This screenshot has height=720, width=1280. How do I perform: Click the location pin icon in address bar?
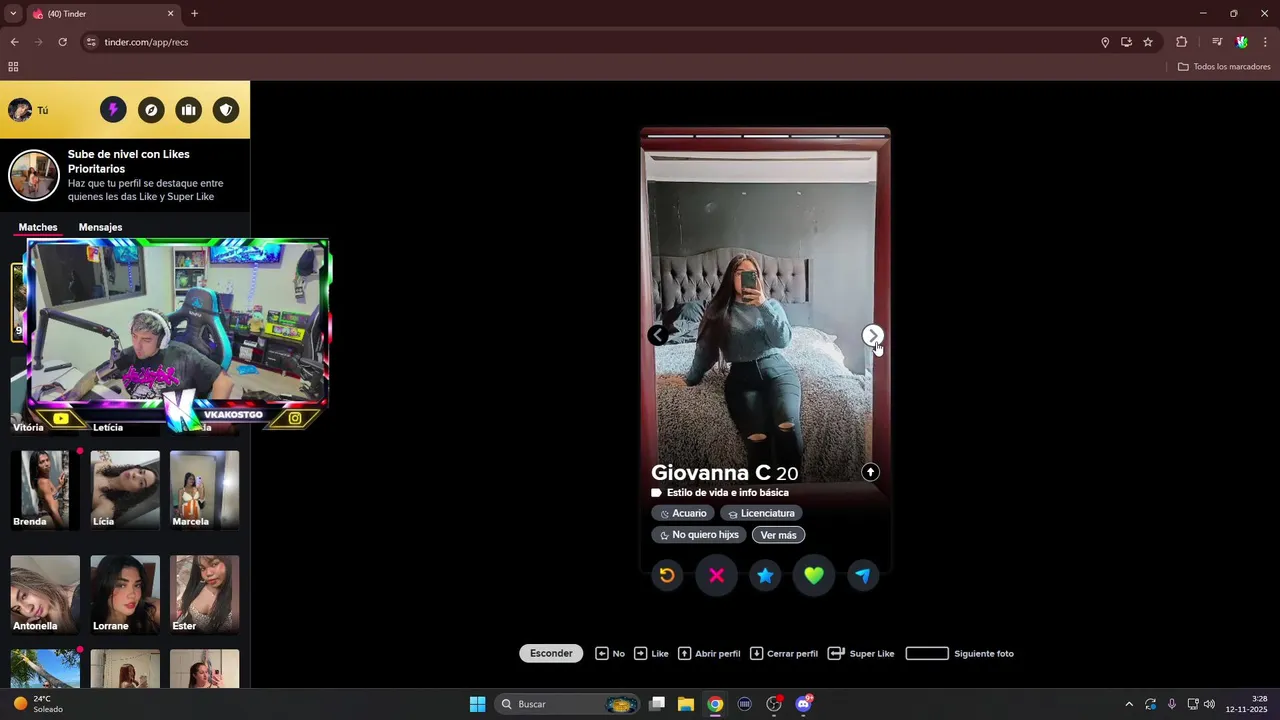point(1105,42)
